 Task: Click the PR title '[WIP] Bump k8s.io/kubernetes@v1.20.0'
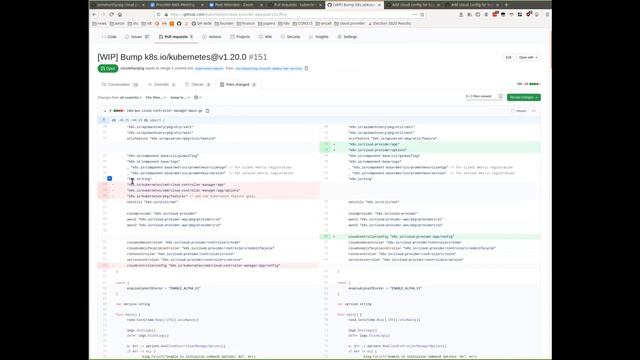[172, 57]
